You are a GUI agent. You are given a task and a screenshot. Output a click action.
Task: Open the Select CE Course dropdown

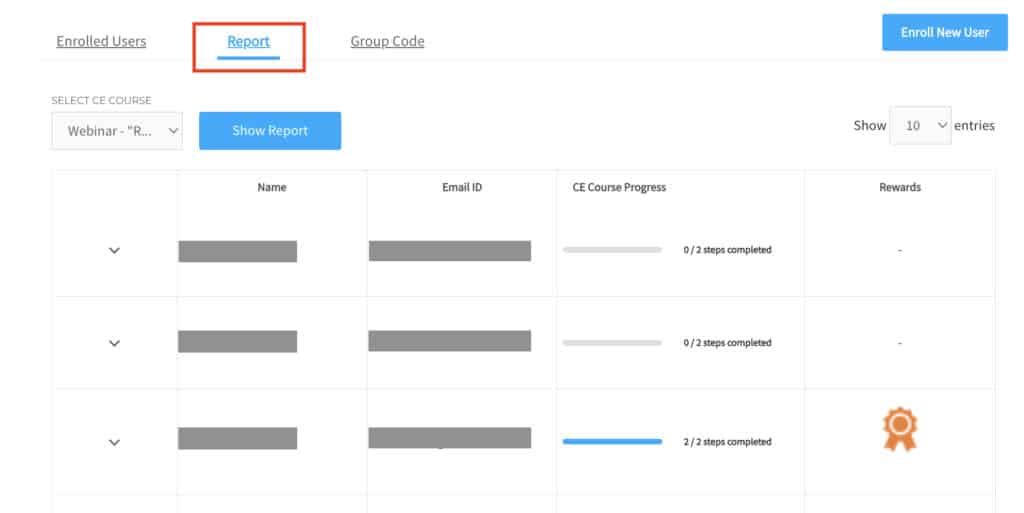(118, 131)
